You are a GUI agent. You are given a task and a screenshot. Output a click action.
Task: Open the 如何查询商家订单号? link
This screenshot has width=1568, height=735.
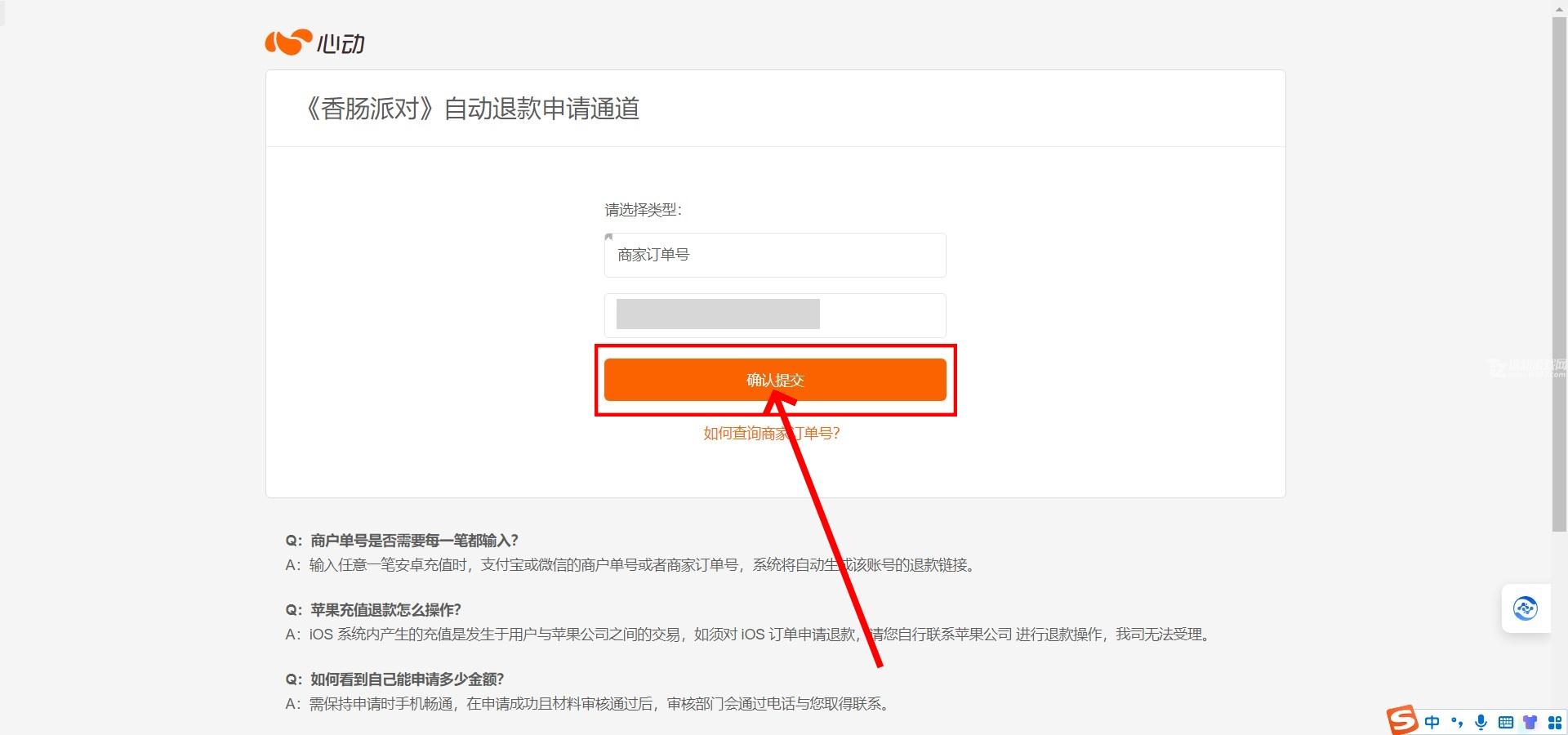click(x=772, y=434)
